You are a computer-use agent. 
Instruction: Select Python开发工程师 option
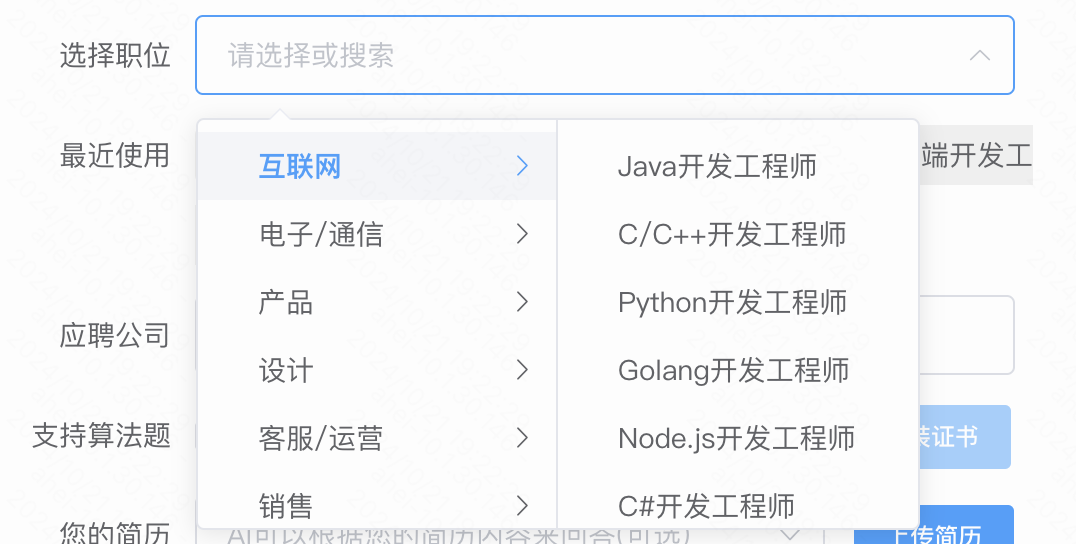pos(732,302)
